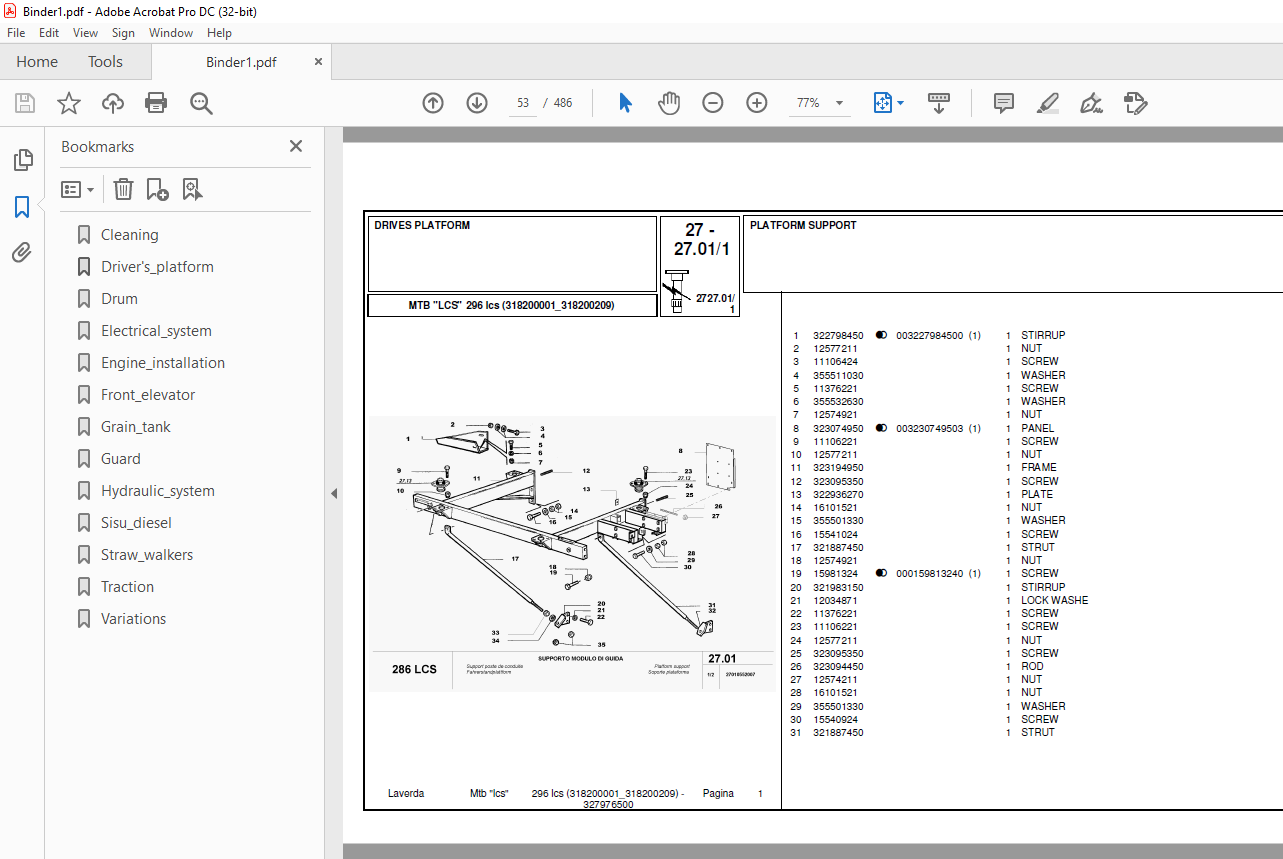
Task: Open the Front_elevator bookmark
Action: pos(148,395)
